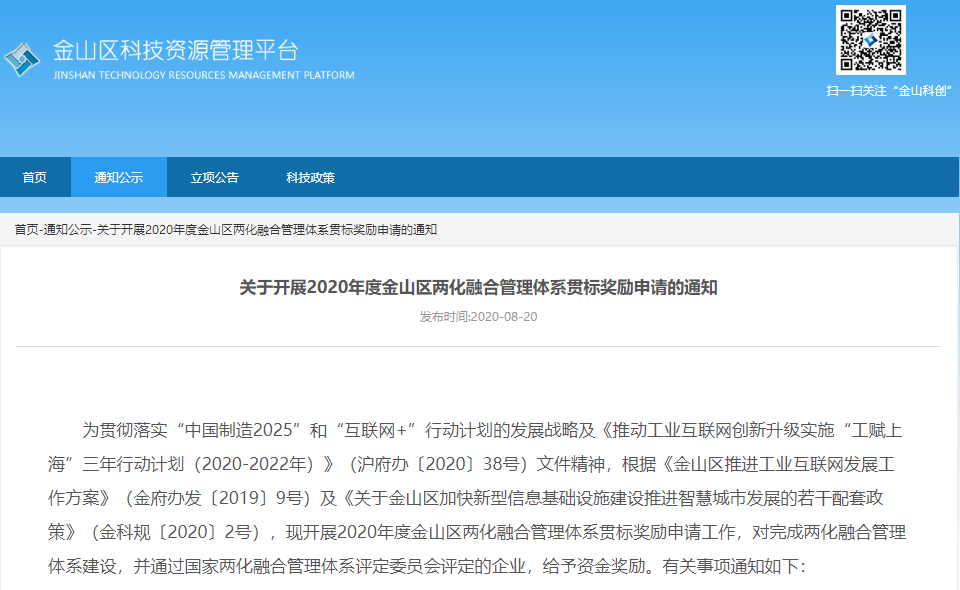Click the Jinshan platform diamond logo icon

click(x=22, y=59)
